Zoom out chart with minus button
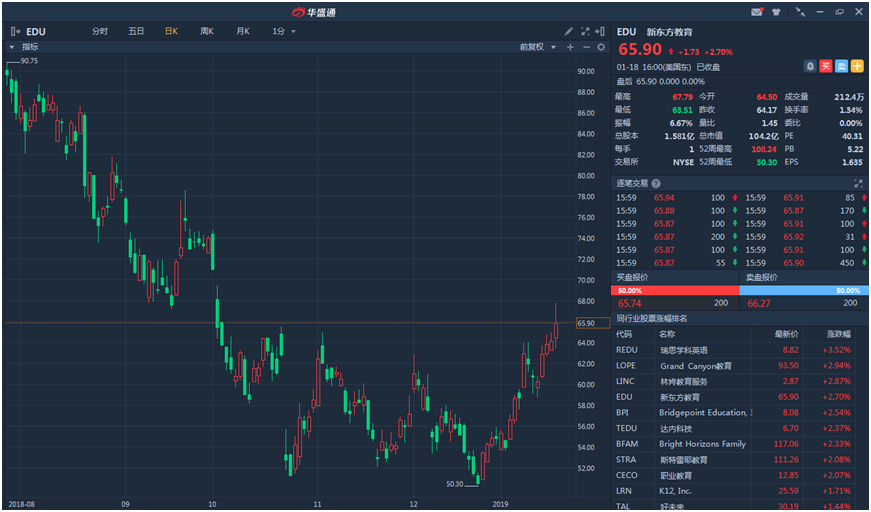This screenshot has height=512, width=871. click(586, 47)
